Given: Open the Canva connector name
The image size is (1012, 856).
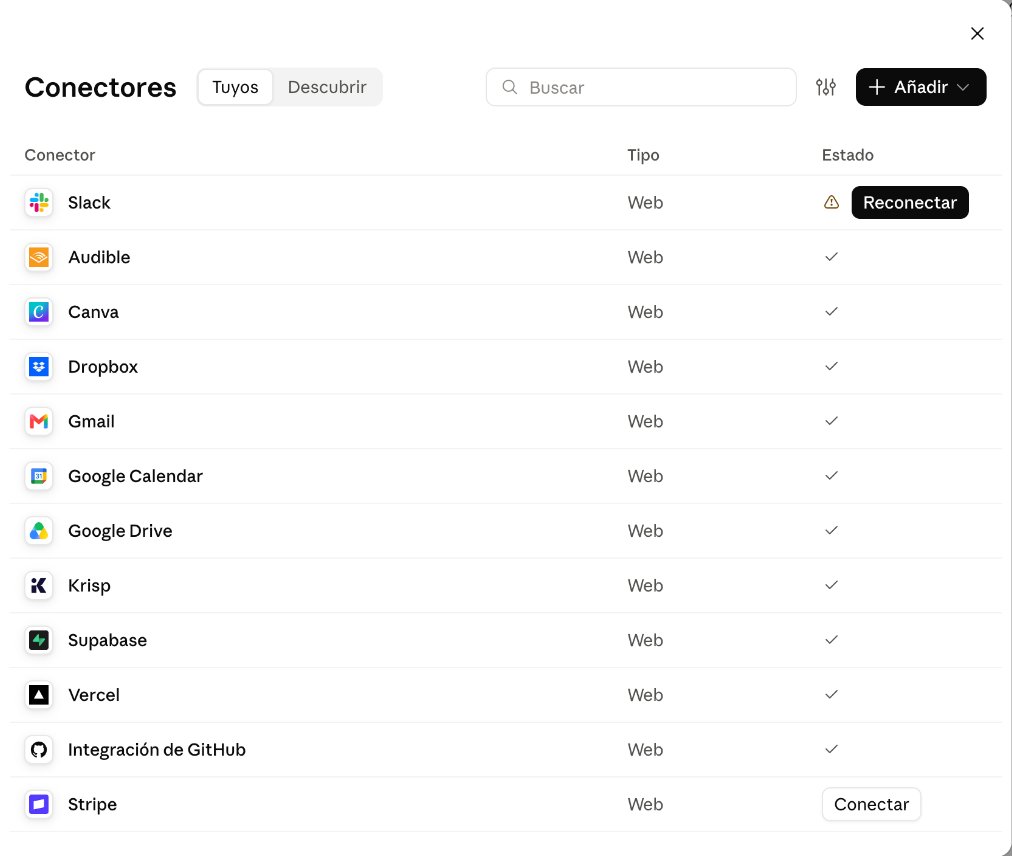Looking at the screenshot, I should coord(94,312).
